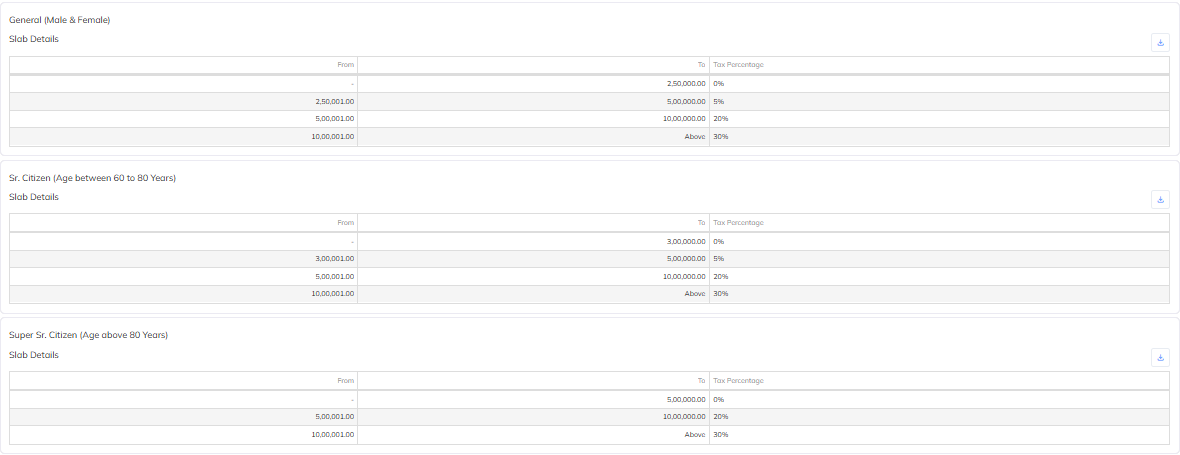This screenshot has height=455, width=1180.
Task: Download the General (Male & Female) slab table
Action: coord(1160,43)
